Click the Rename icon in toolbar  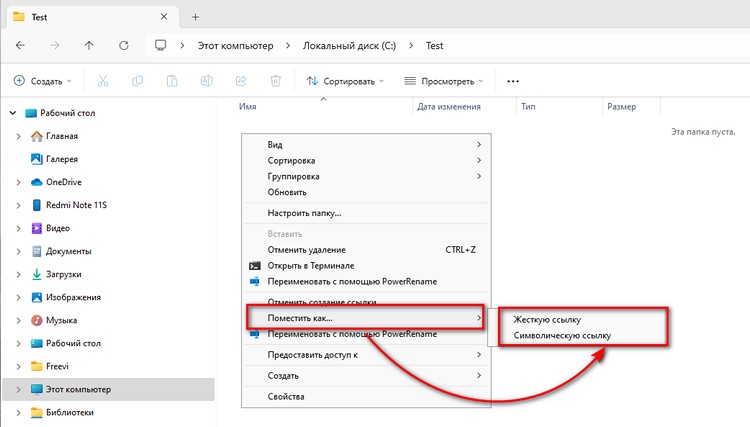click(206, 81)
